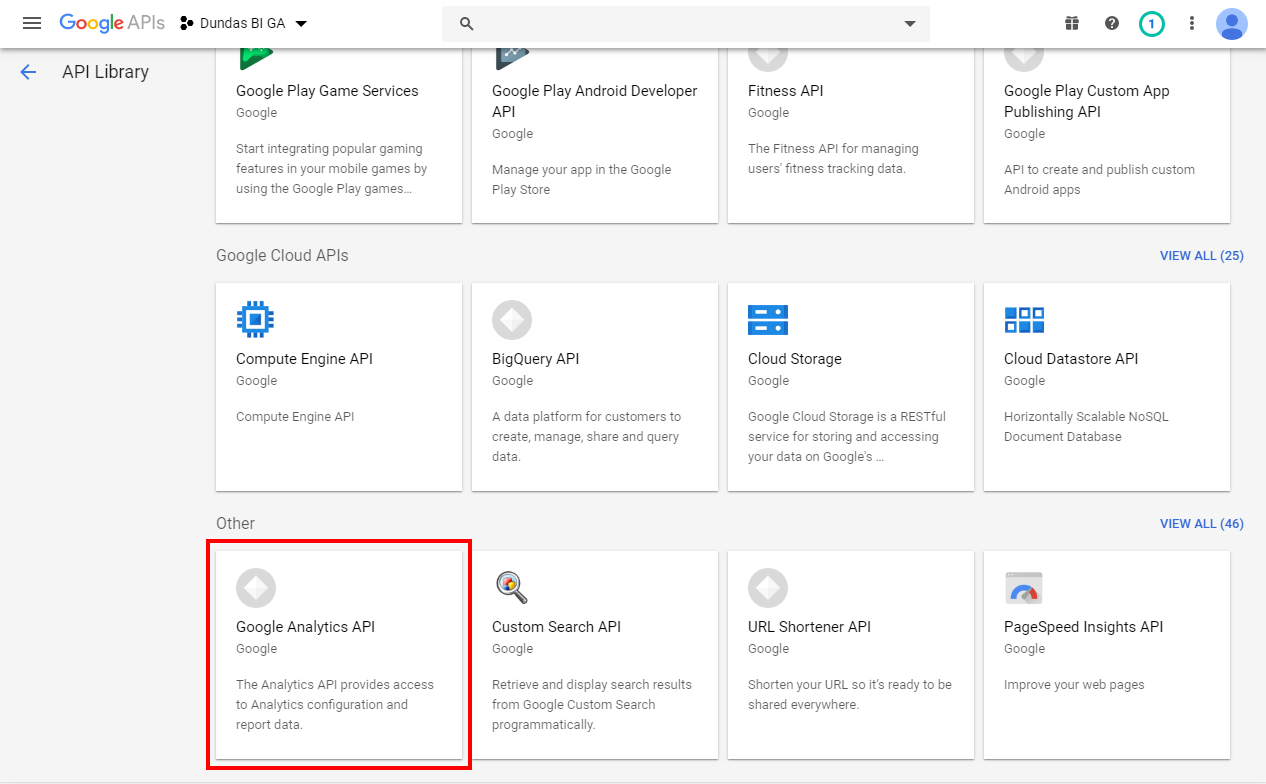The height and width of the screenshot is (784, 1266).
Task: Open the notifications badge showing 1
Action: point(1152,23)
